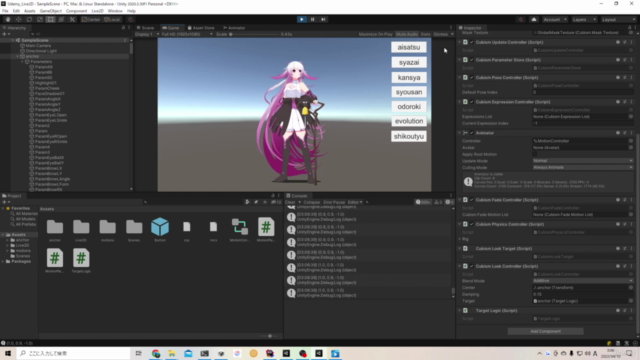Pick object for Expressions List field

(x=631, y=117)
